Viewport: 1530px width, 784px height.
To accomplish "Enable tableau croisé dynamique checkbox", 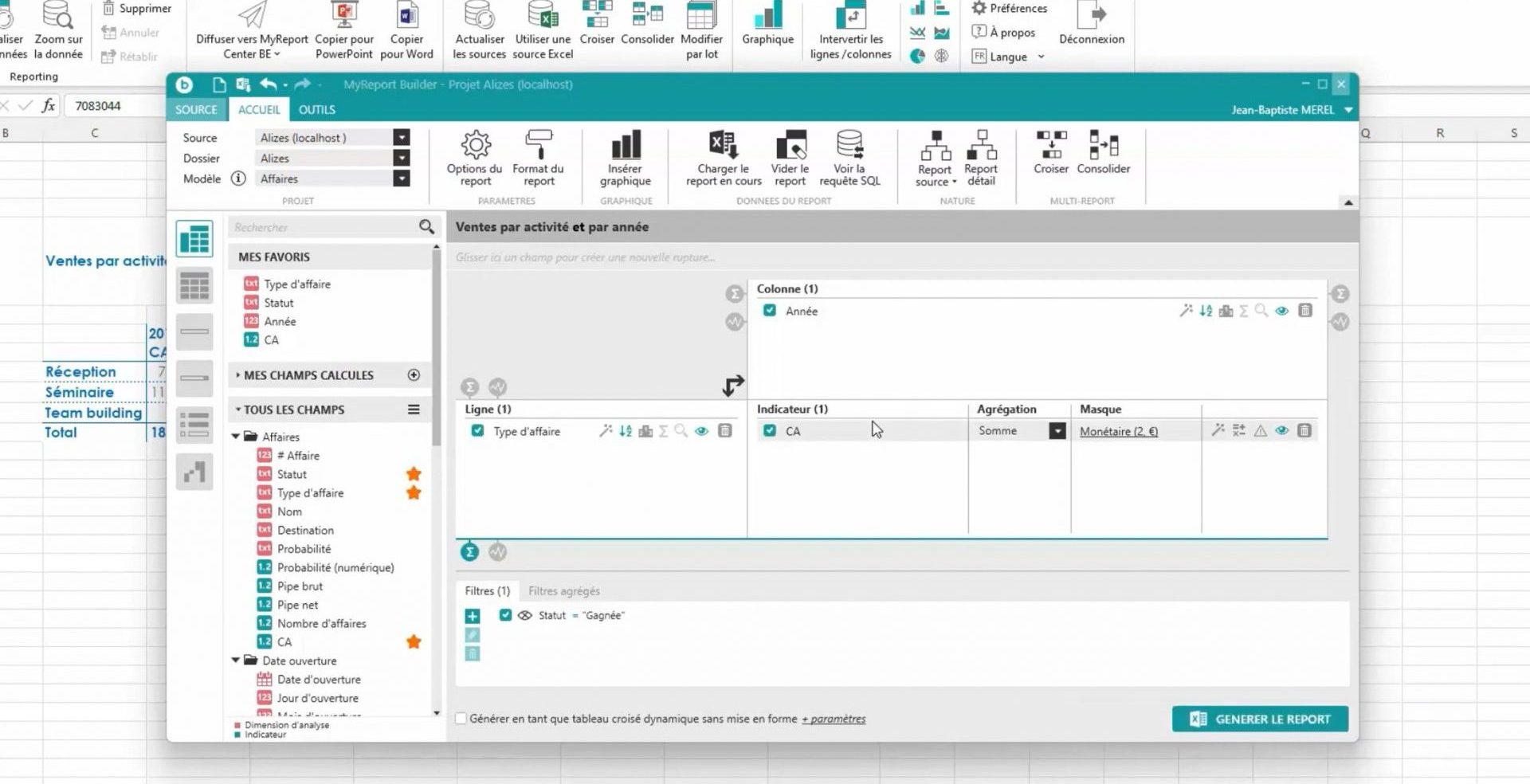I will coord(461,719).
